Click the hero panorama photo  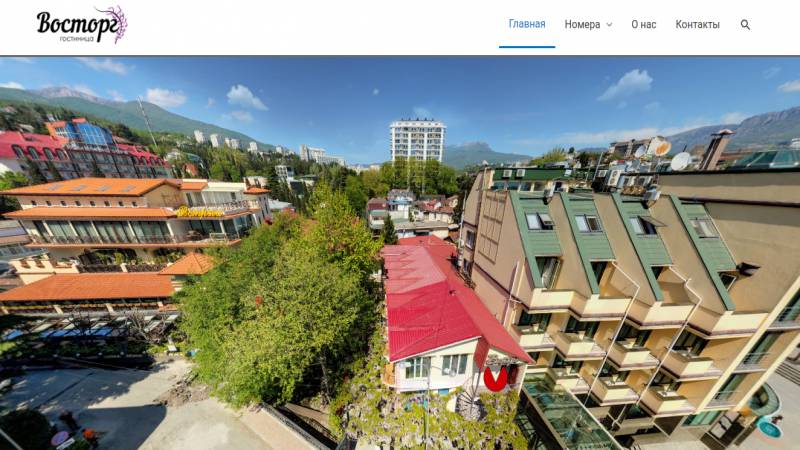(x=400, y=253)
